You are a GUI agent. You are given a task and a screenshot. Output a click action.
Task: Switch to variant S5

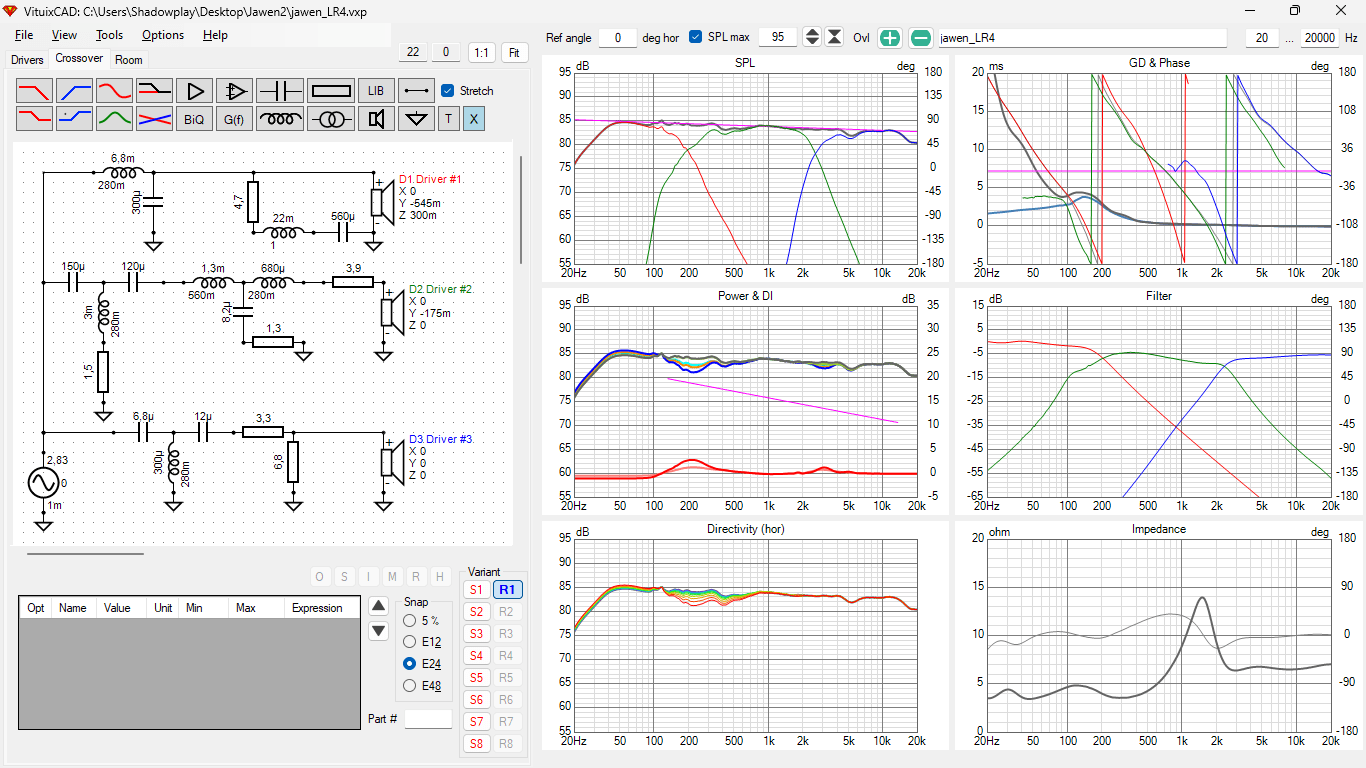point(476,678)
